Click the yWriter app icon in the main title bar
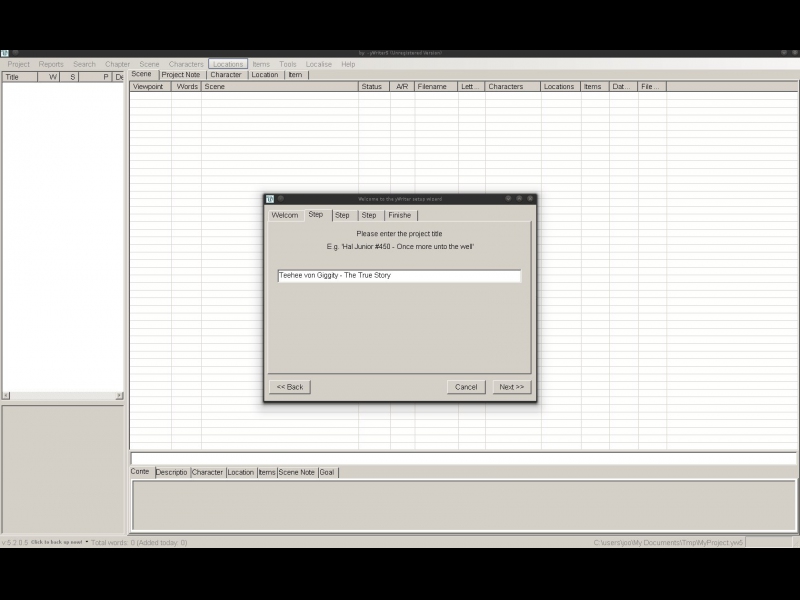The width and height of the screenshot is (800, 600). [5, 53]
